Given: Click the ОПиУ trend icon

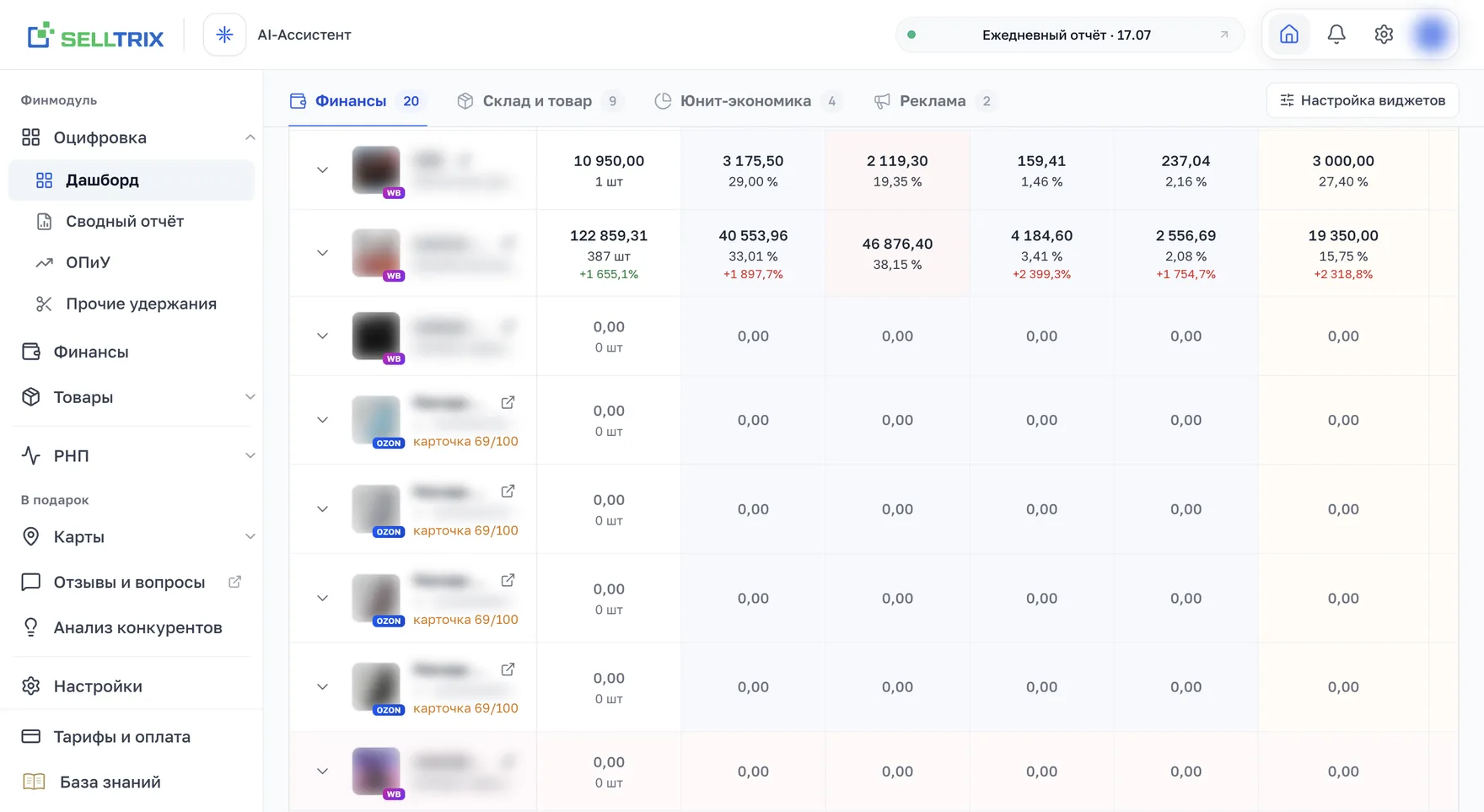Looking at the screenshot, I should (x=44, y=262).
